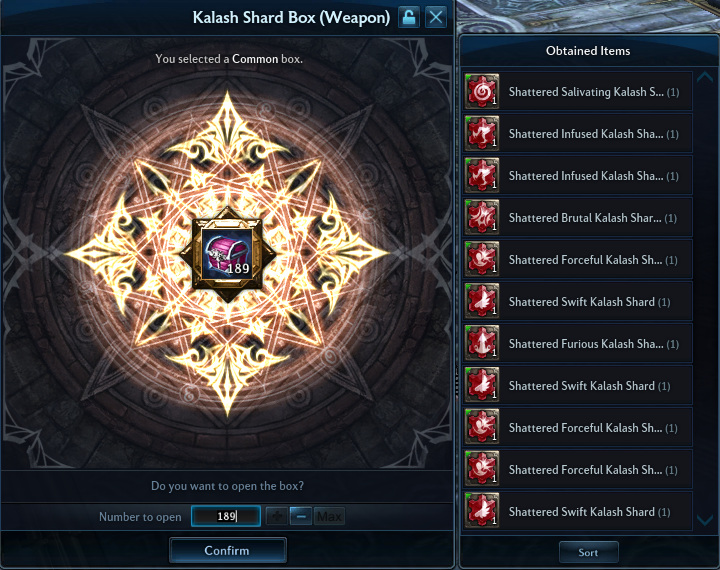720x570 pixels.
Task: Toggle the window lock icon
Action: tap(409, 17)
